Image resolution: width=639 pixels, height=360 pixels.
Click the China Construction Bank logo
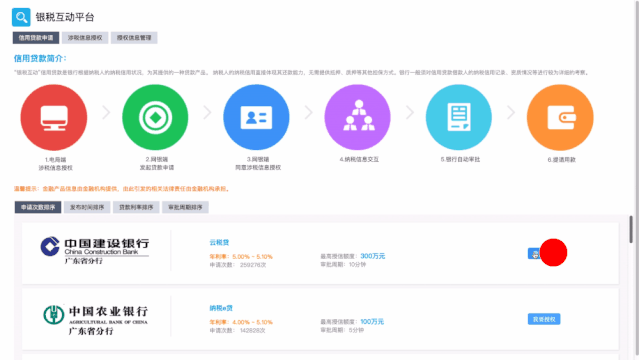[95, 251]
